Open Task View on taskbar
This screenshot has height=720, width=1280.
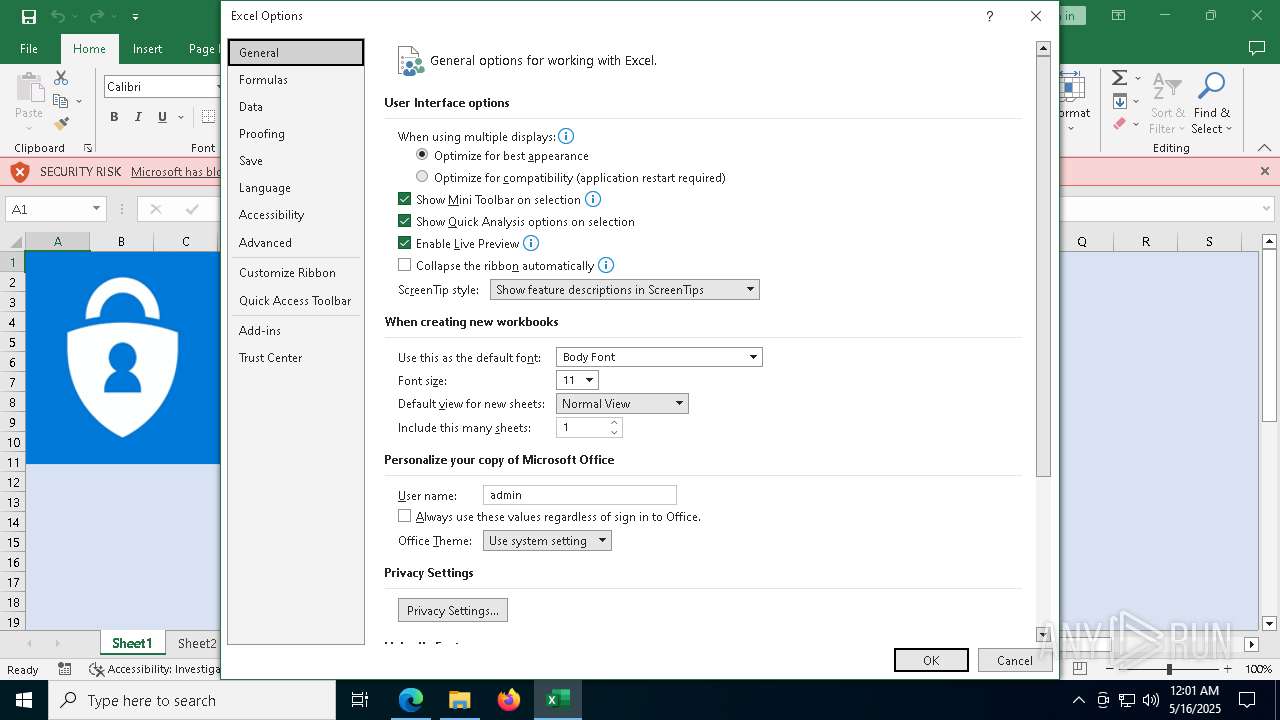pos(360,700)
